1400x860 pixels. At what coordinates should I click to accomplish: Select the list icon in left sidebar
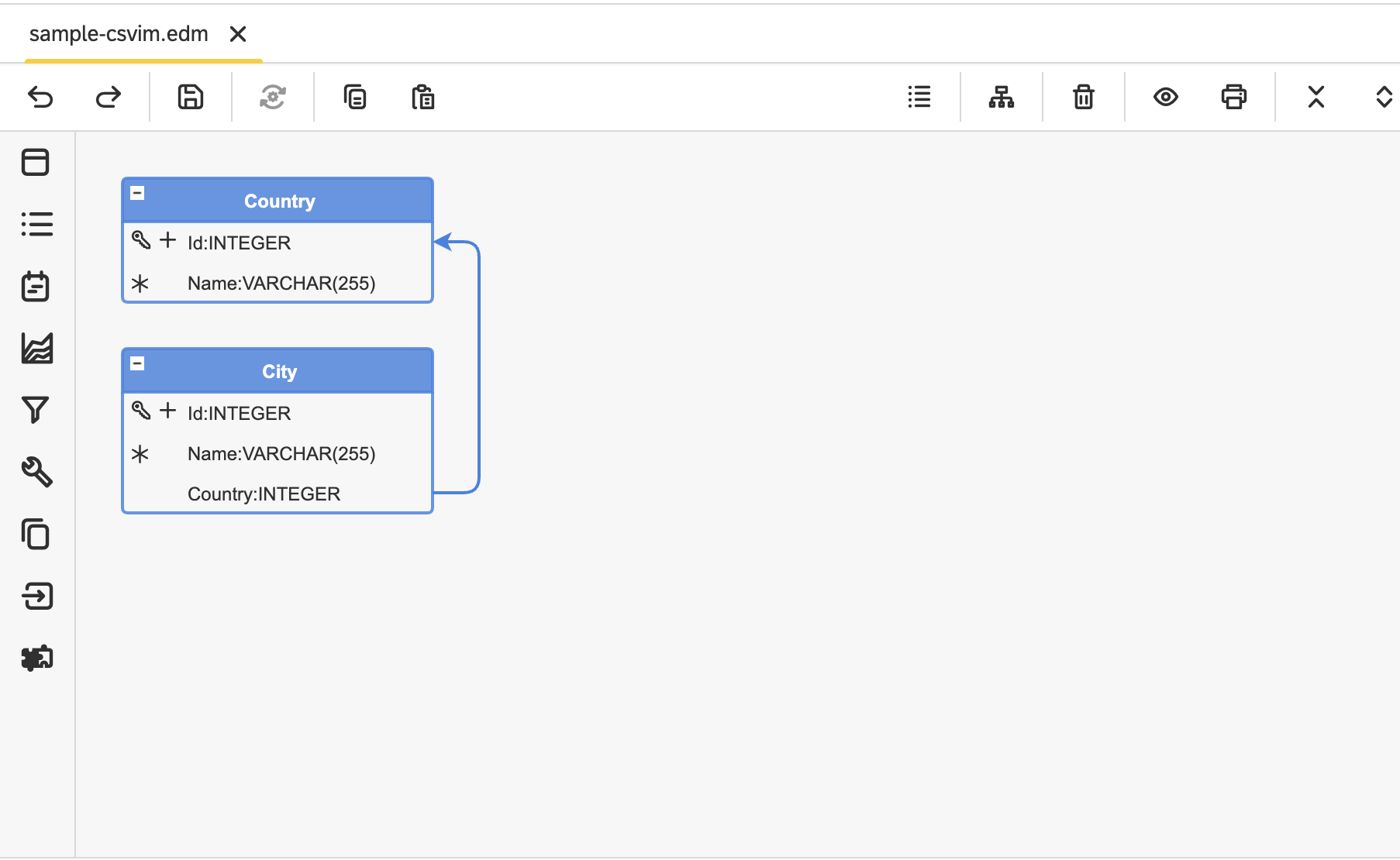(36, 225)
